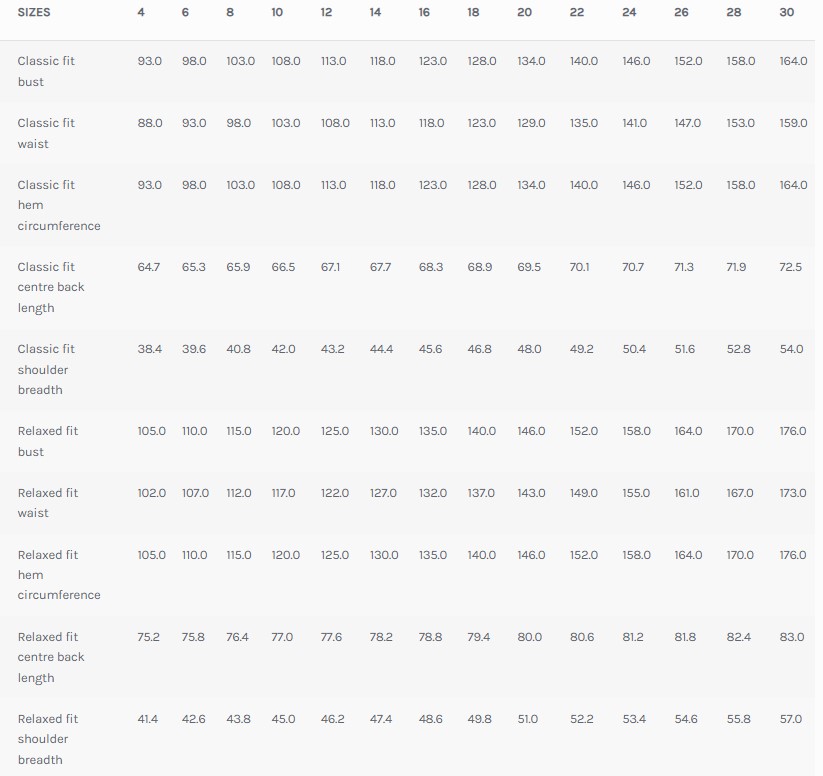Click the 54.0 Classic fit shoulder breadth value
823x776 pixels.
tap(792, 349)
